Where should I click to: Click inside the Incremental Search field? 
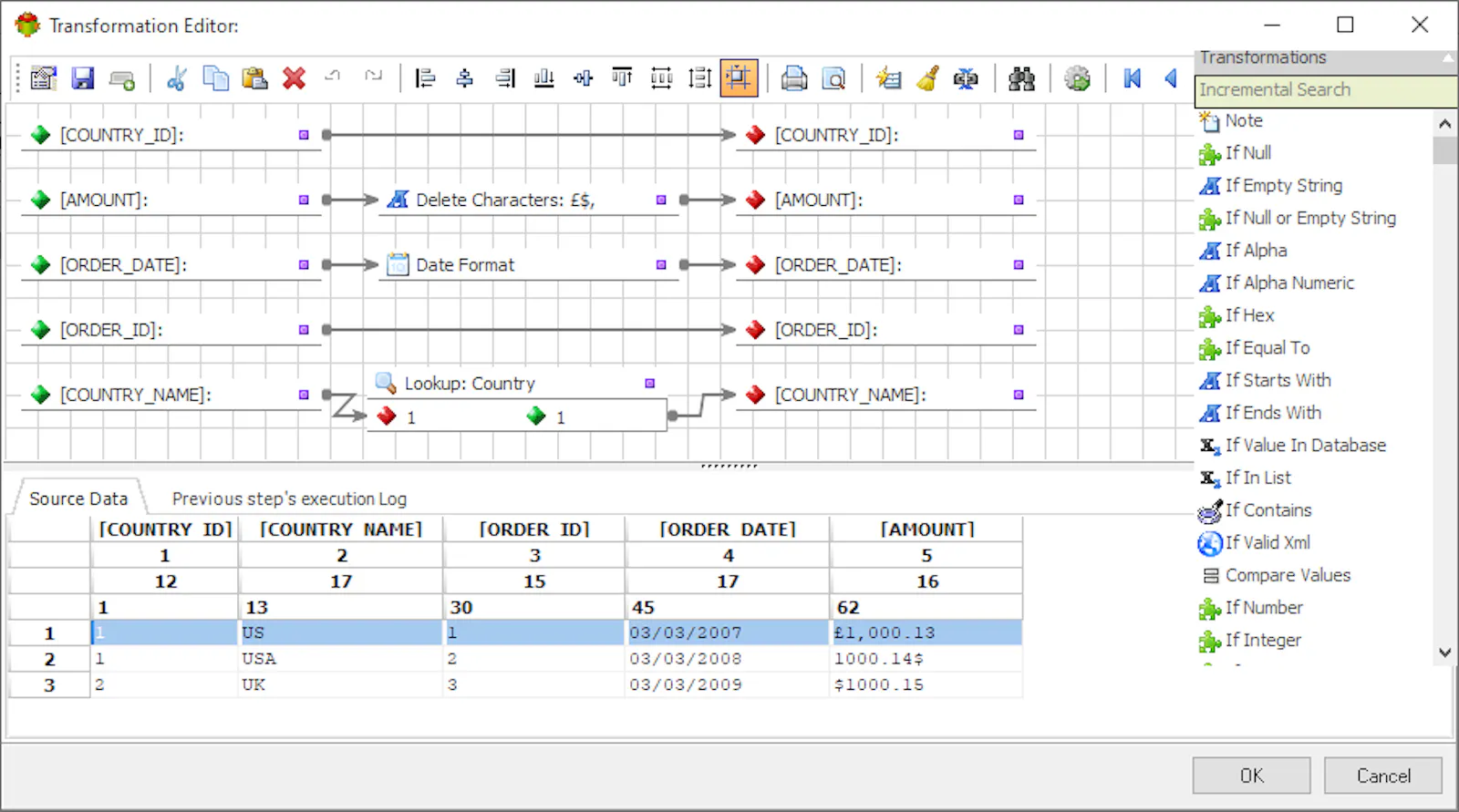click(1325, 90)
